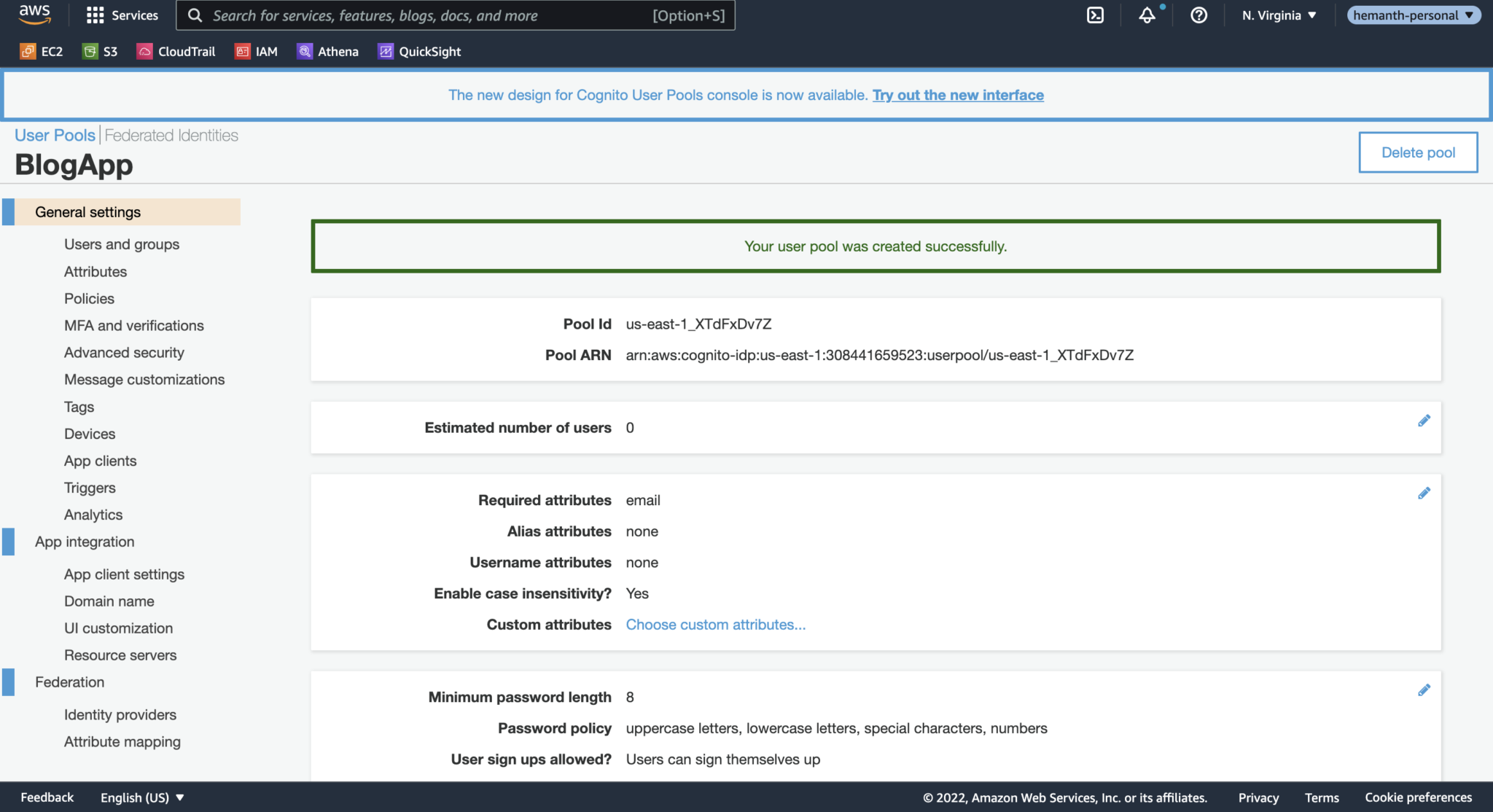1493x812 pixels.
Task: Select Users and groups in the sidebar
Action: [x=121, y=244]
